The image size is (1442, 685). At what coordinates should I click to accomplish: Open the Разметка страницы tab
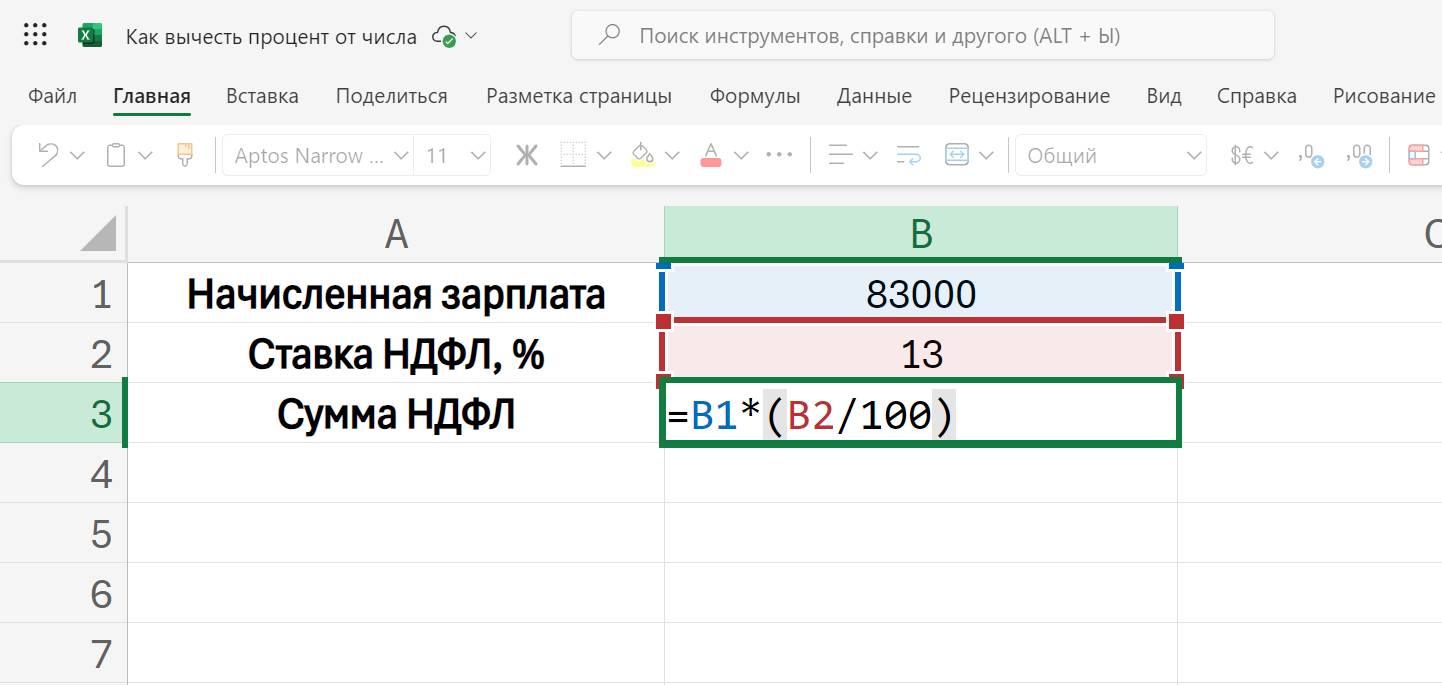tap(579, 96)
